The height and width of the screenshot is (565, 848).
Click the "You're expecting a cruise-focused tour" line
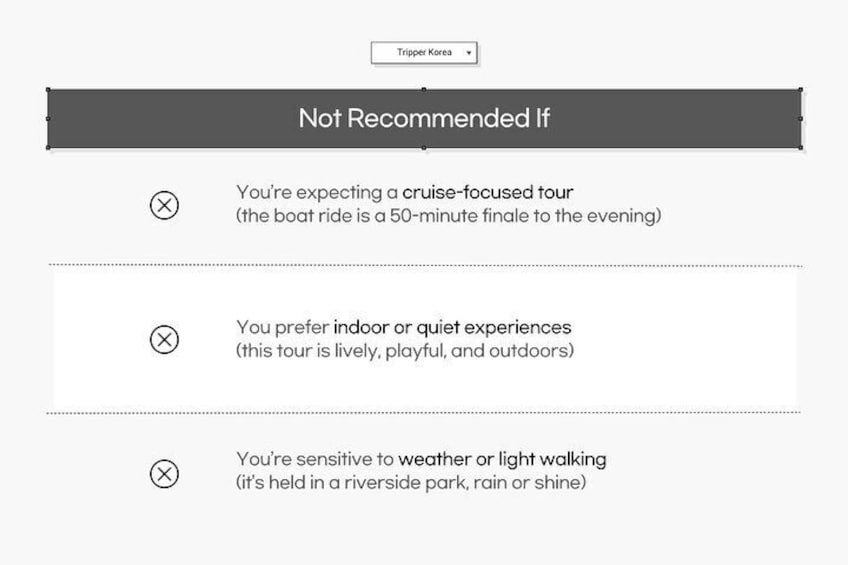pos(405,192)
